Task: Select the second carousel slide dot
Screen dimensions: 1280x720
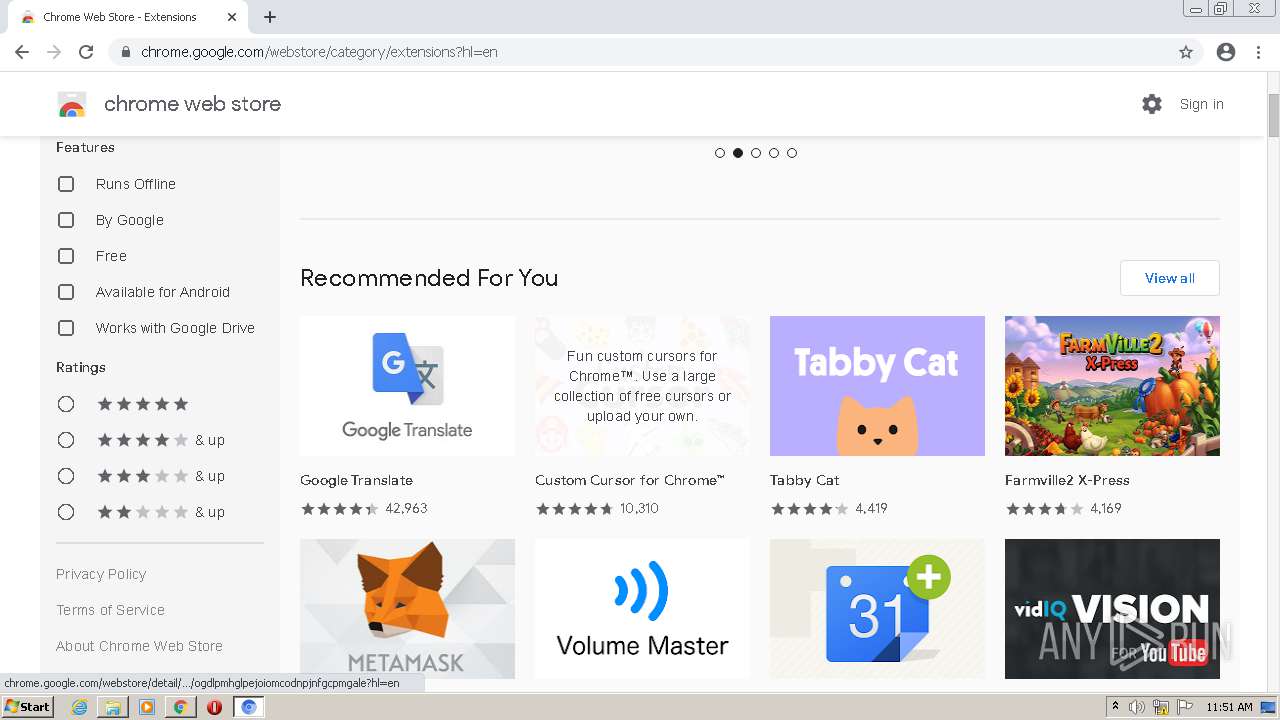Action: (738, 153)
